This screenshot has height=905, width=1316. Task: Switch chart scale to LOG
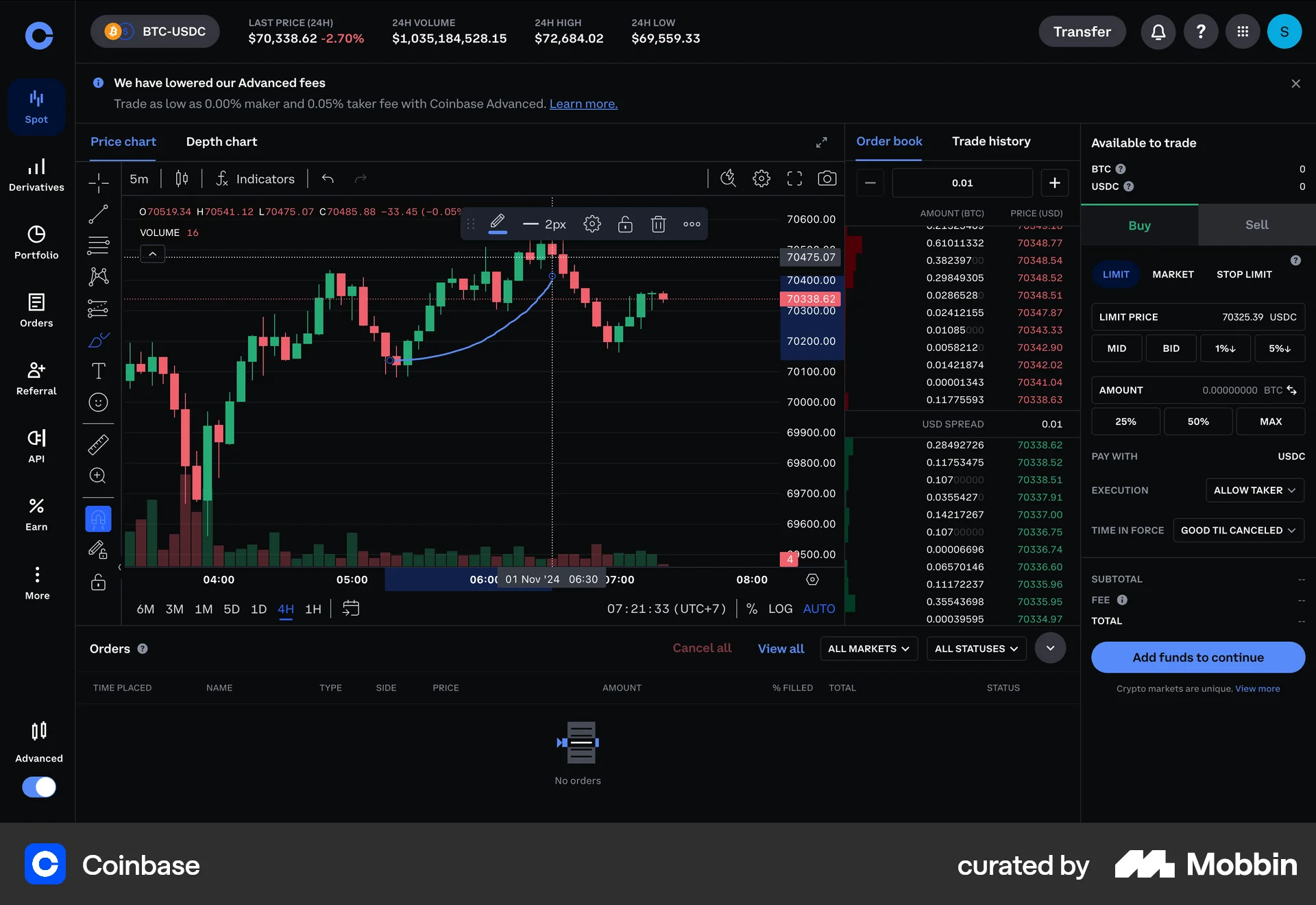point(781,608)
